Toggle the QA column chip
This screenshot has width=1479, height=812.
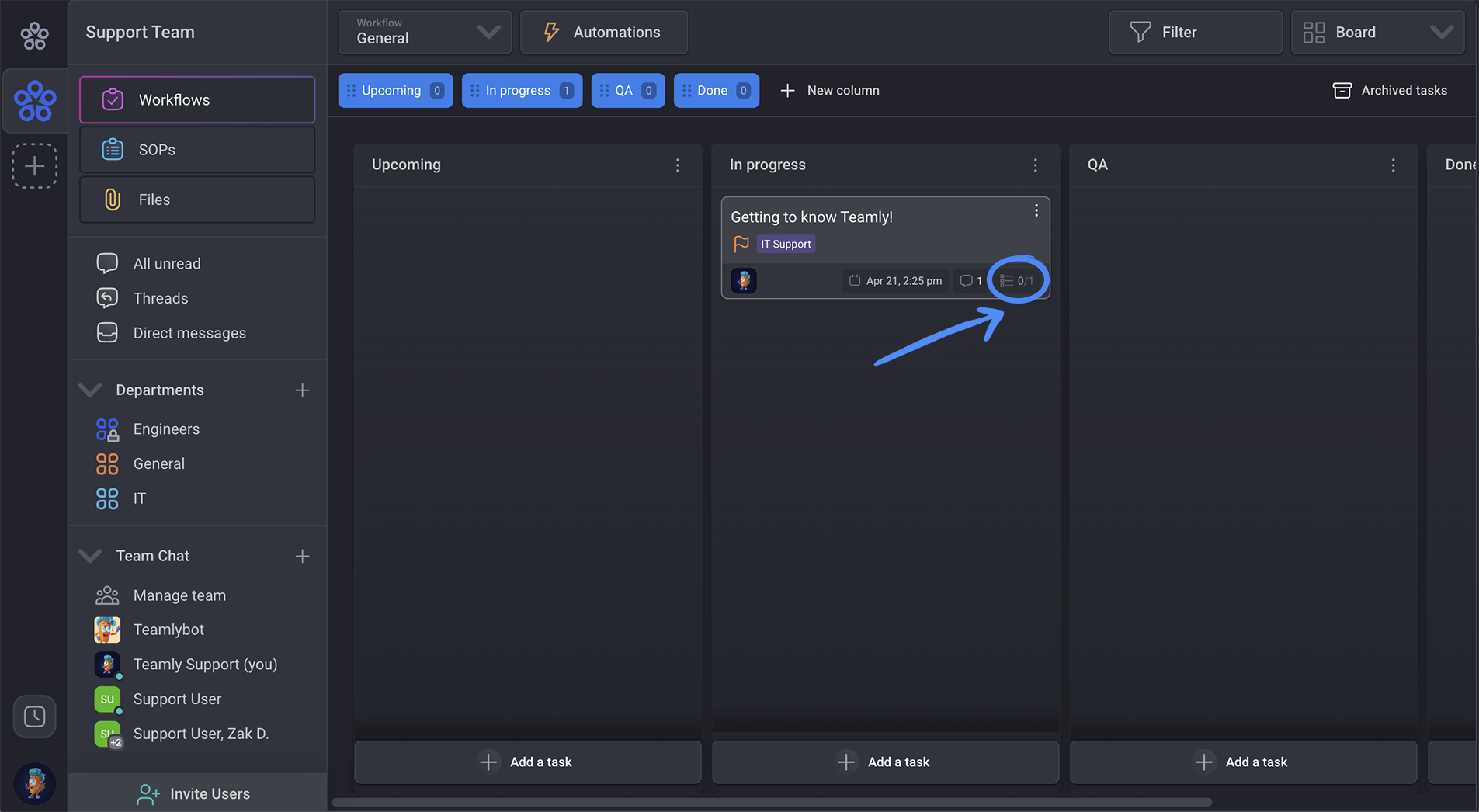tap(628, 91)
